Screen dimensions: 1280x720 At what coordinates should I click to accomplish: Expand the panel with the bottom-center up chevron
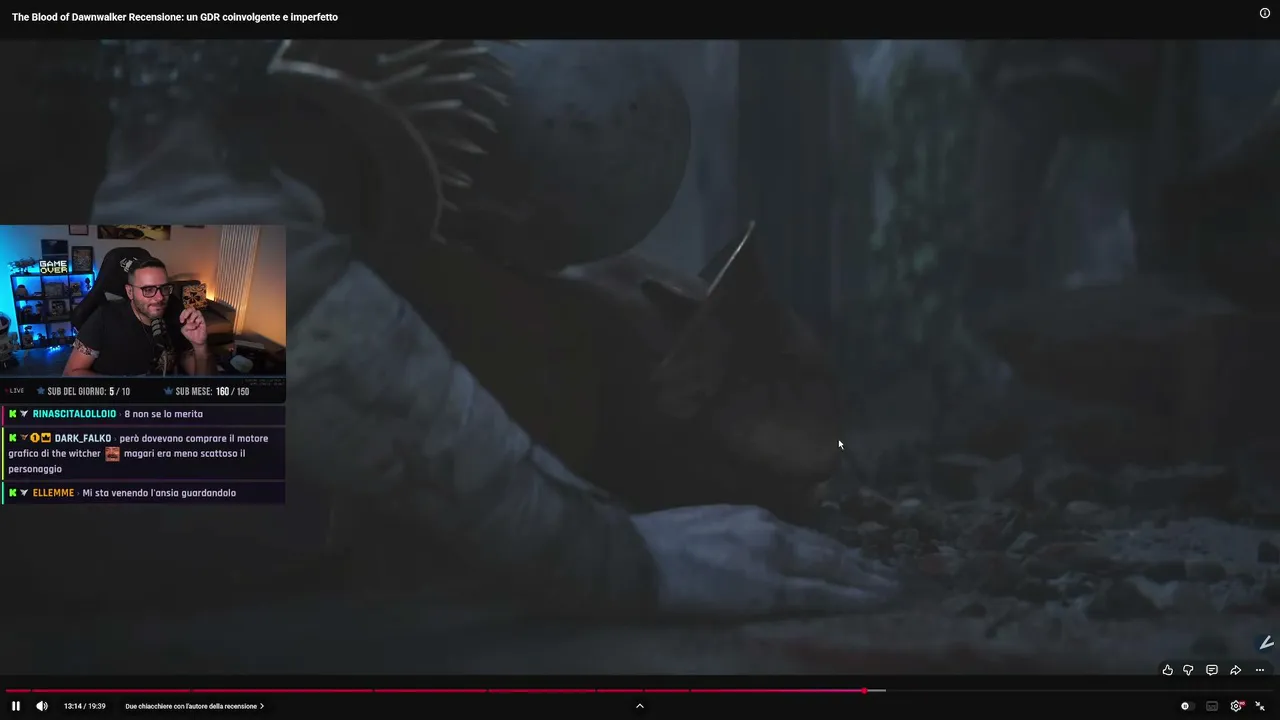pos(640,706)
